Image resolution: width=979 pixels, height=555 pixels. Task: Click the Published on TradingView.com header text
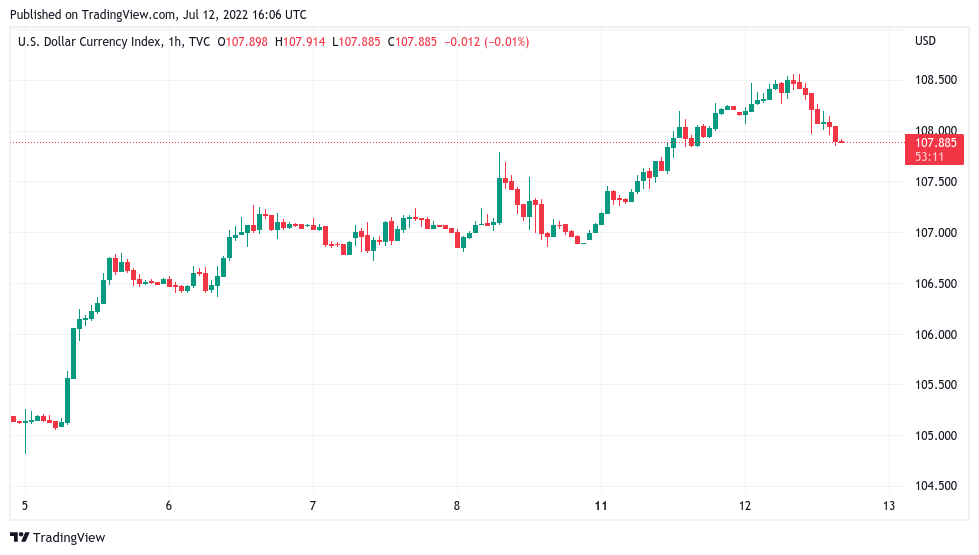[x=157, y=15]
